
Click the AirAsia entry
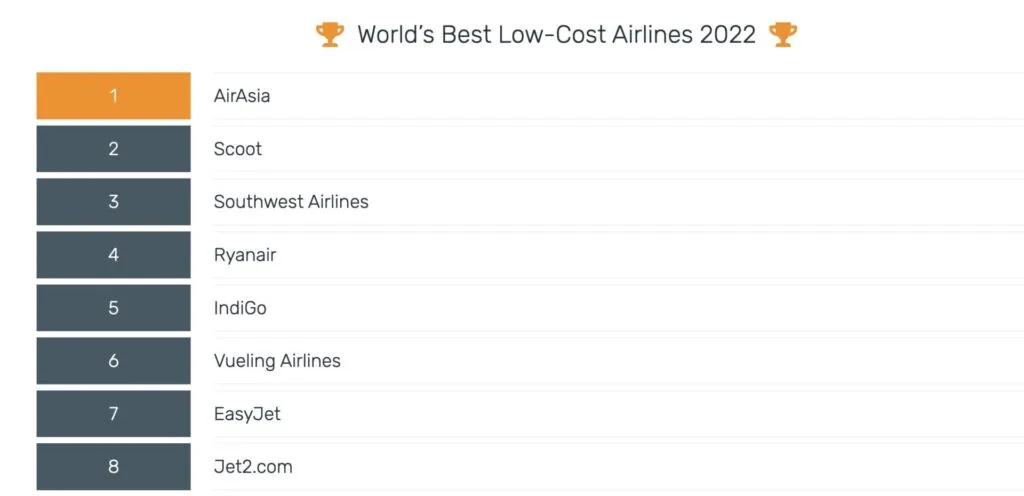pyautogui.click(x=242, y=96)
